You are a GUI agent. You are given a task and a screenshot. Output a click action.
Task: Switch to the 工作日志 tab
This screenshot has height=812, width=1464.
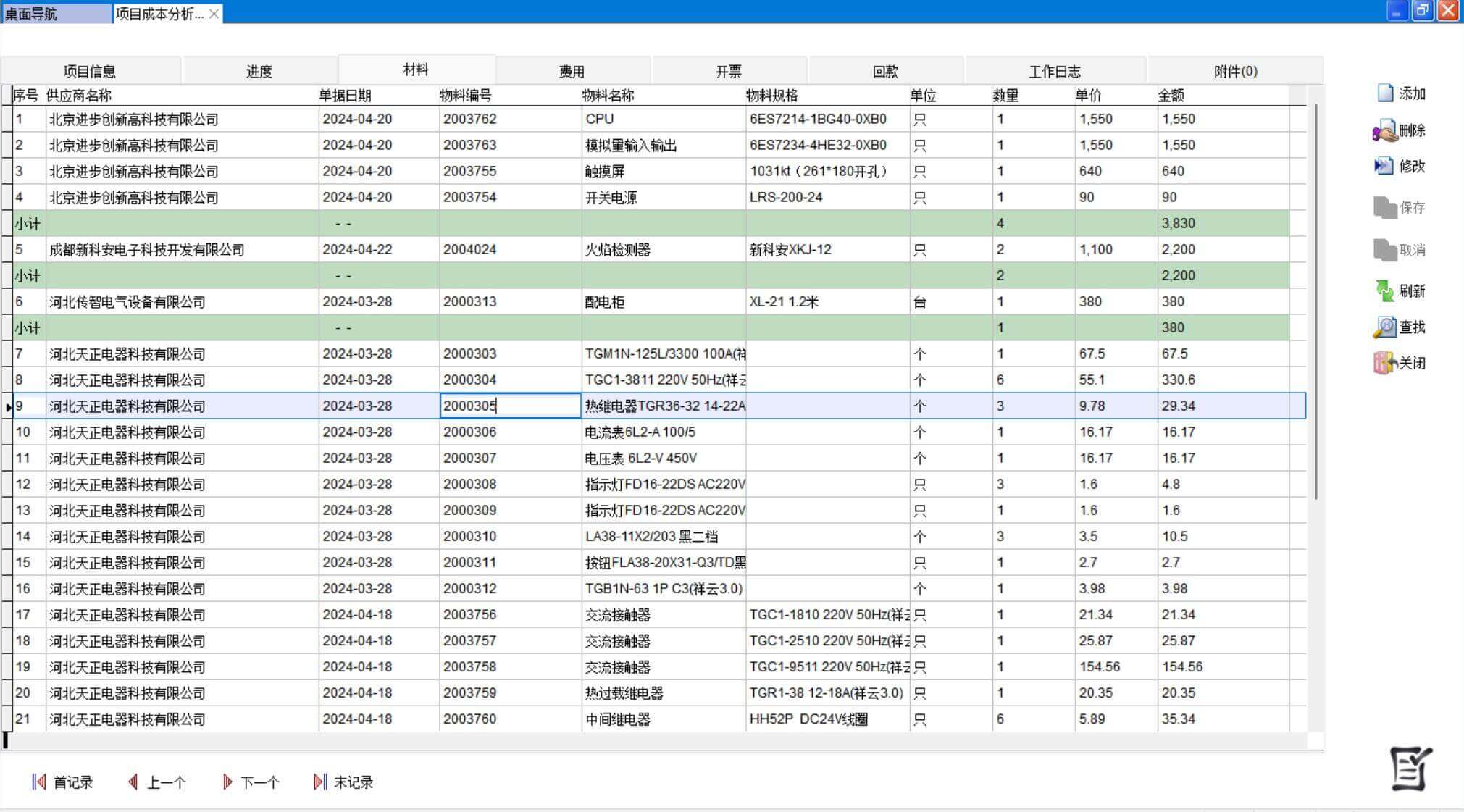(x=1055, y=71)
